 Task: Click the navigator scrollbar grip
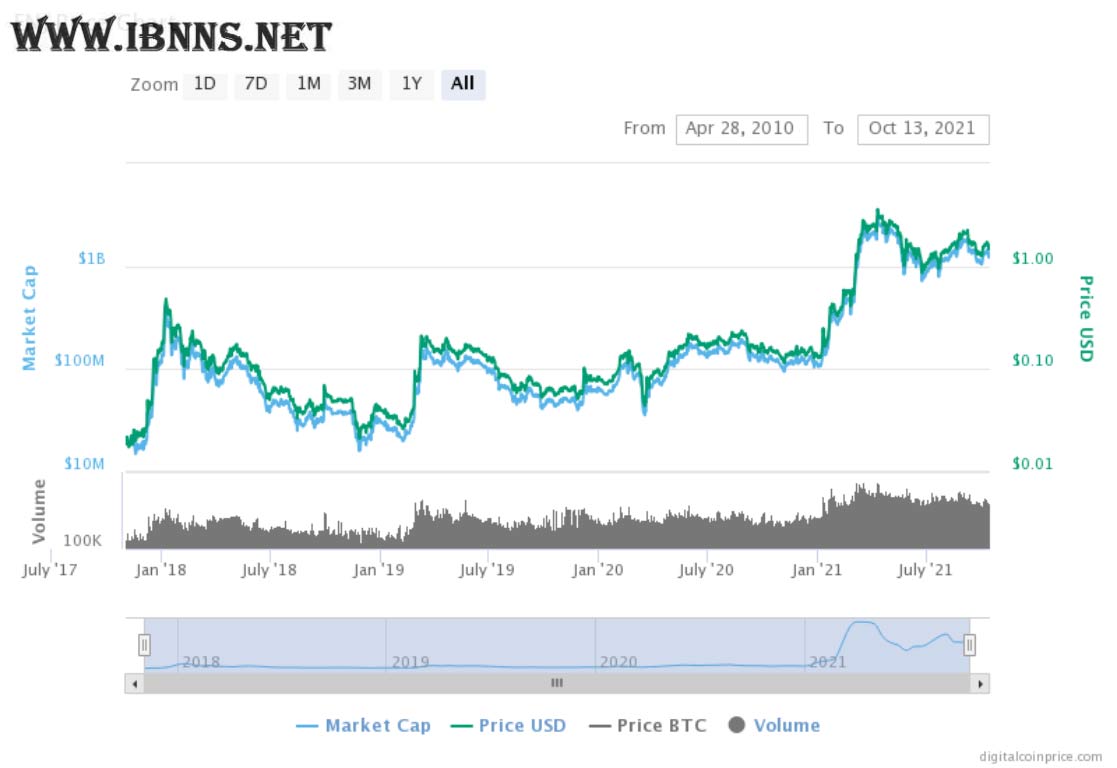(557, 683)
